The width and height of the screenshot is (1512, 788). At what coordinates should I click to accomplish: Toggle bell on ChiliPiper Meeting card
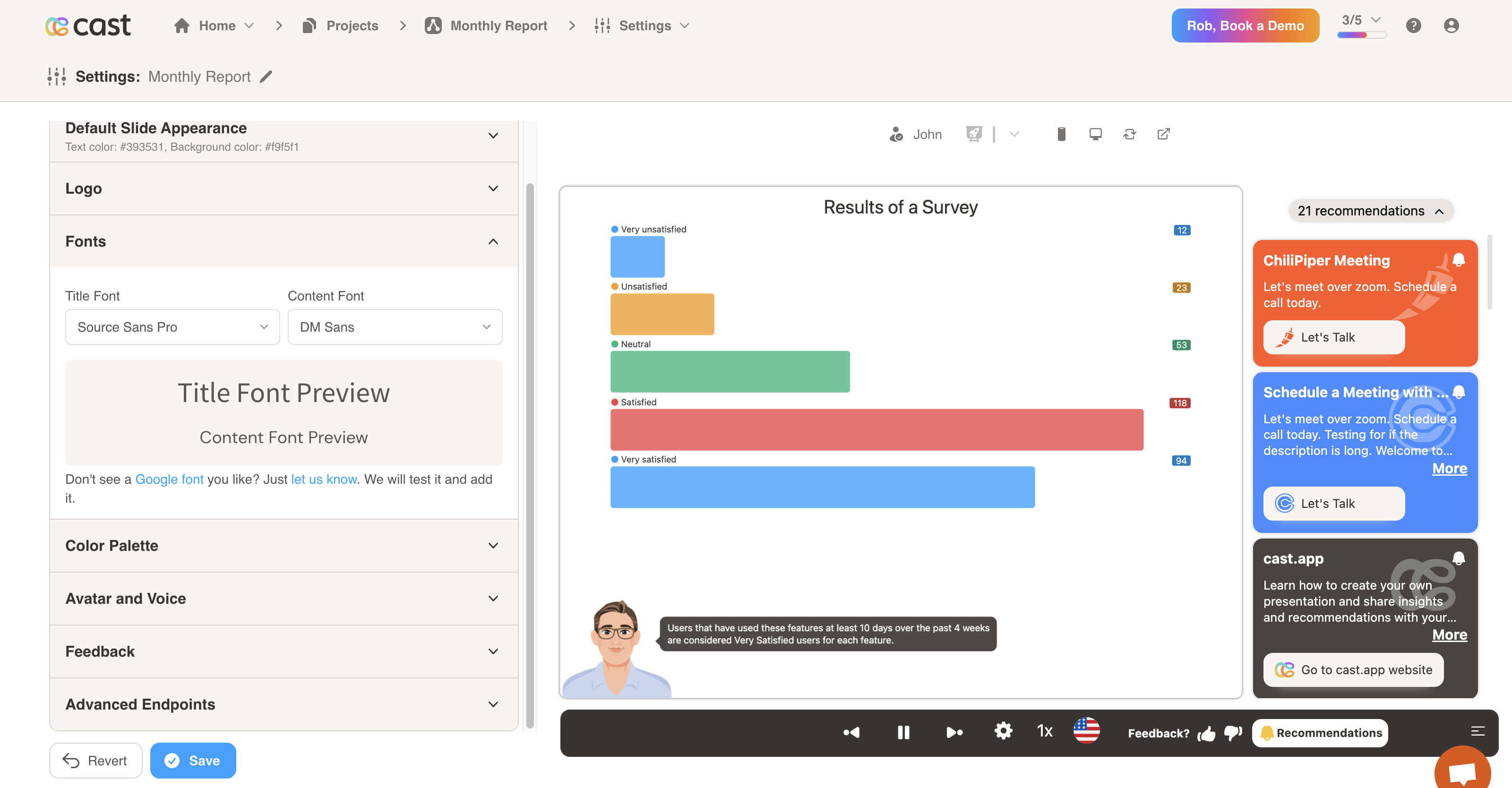coord(1459,260)
